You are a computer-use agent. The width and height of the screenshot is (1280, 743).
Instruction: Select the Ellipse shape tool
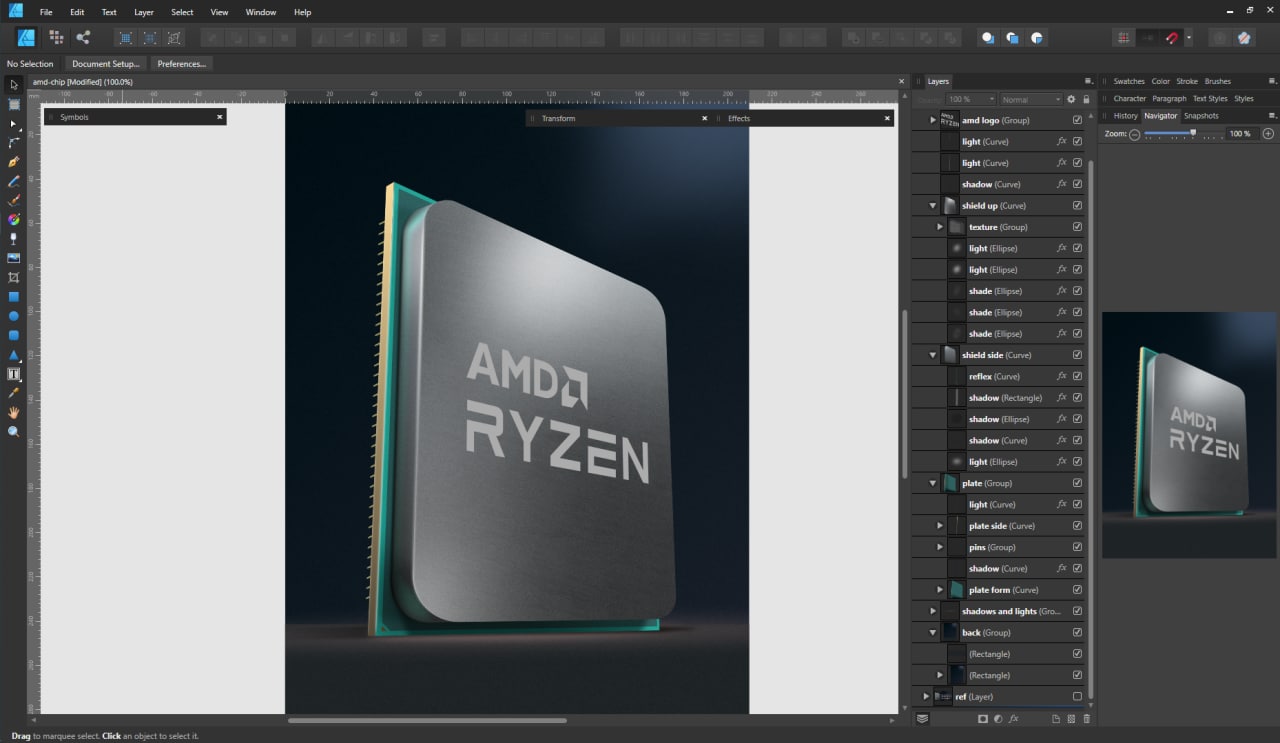click(14, 316)
